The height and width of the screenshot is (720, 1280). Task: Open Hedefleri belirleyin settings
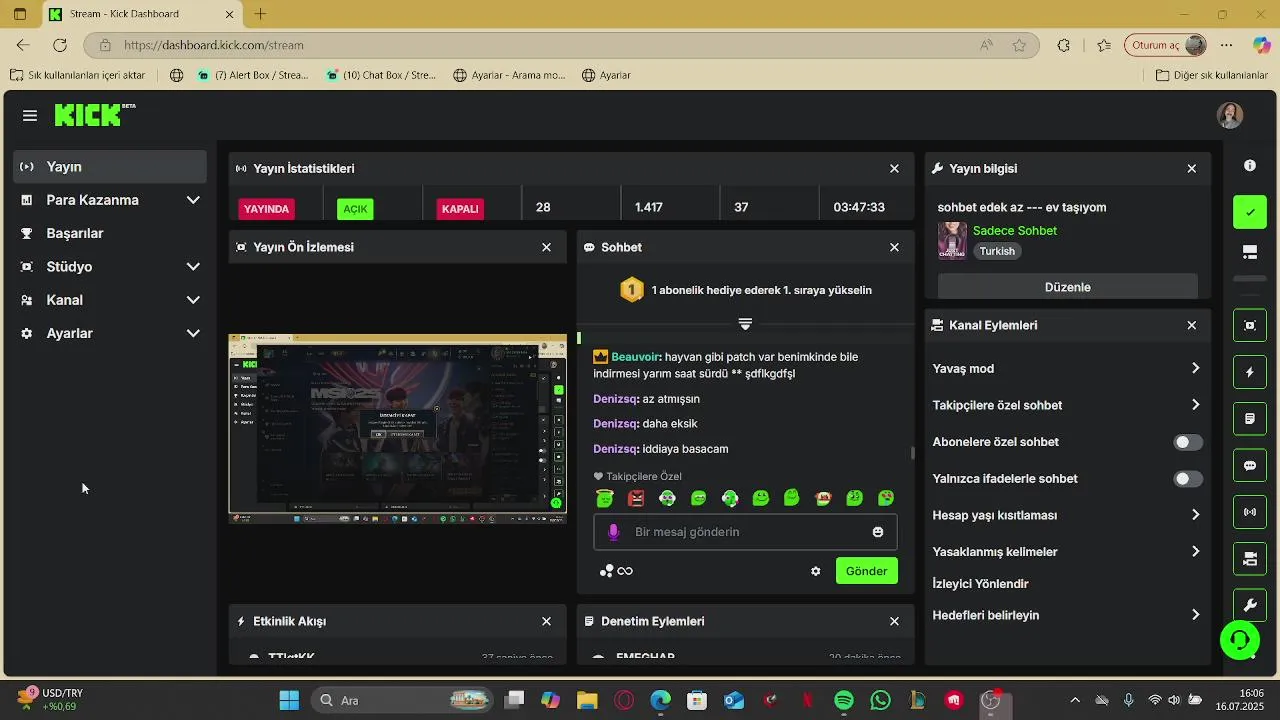coord(1066,615)
